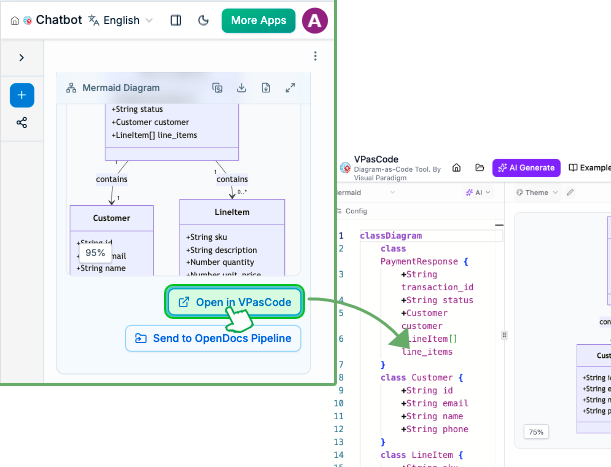611x467 pixels.
Task: Click the home icon beside Chatbot
Action: click(14, 21)
